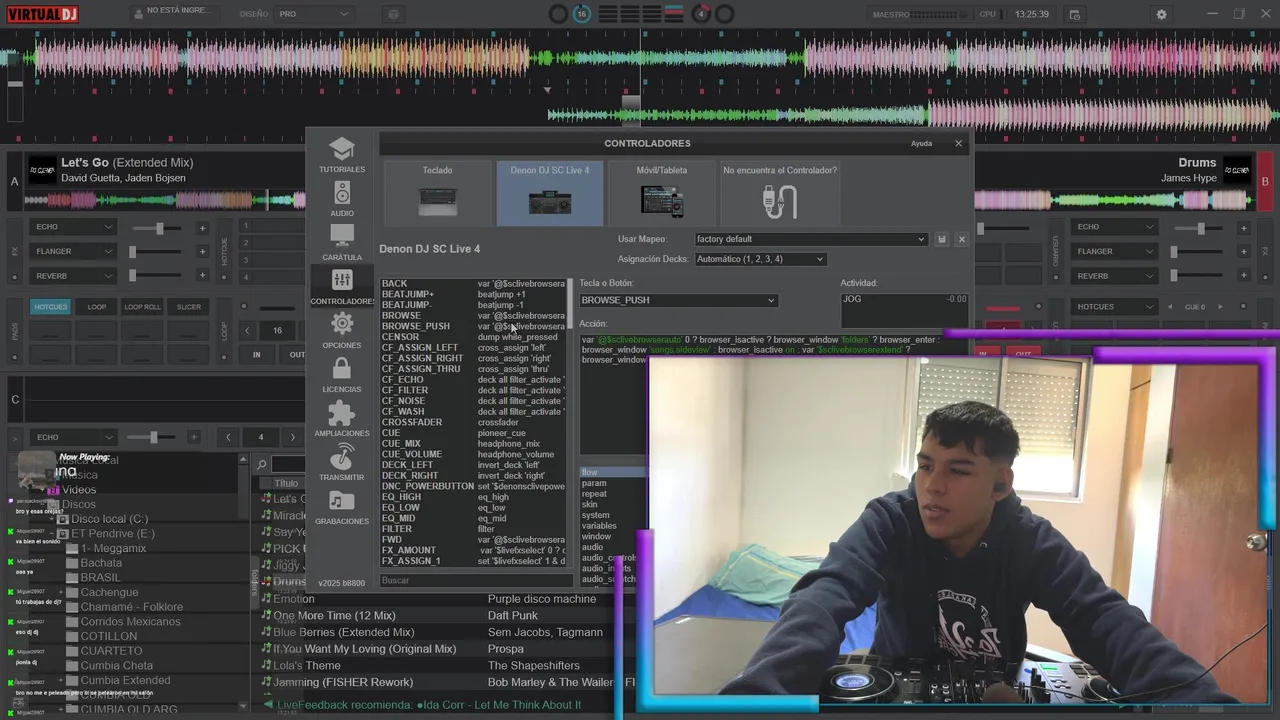Select the Controladores settings section

tap(342, 287)
